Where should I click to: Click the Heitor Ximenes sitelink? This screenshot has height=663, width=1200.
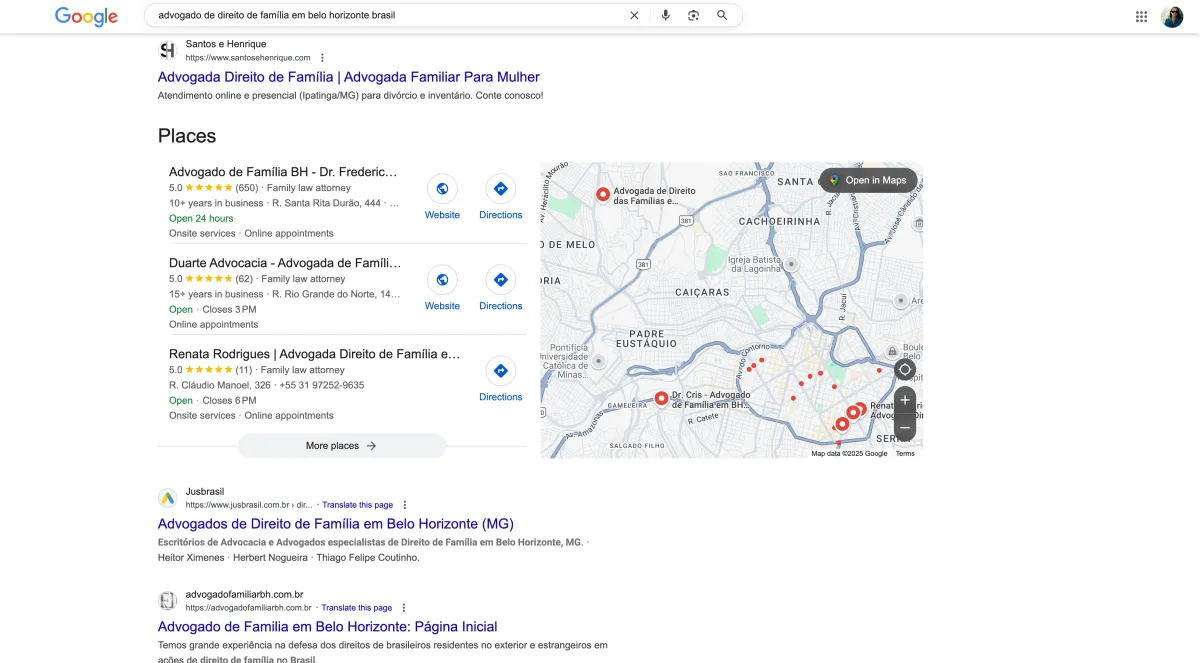coord(192,558)
